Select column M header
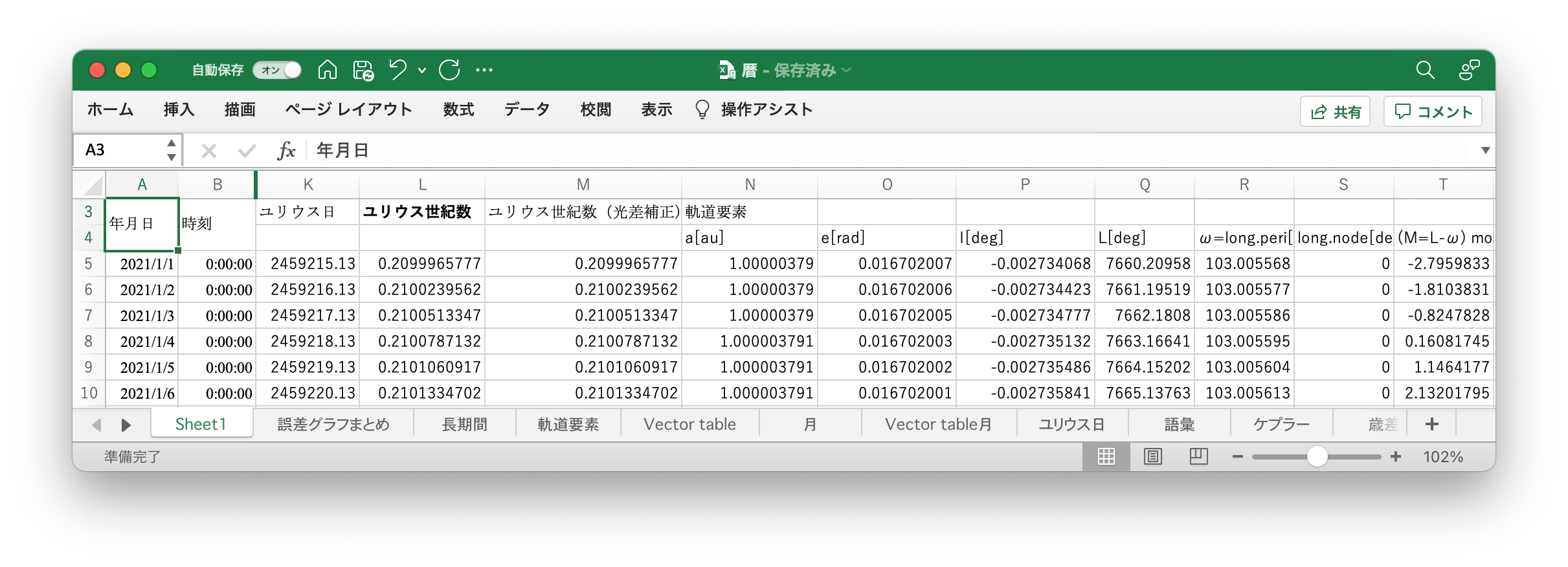1568x567 pixels. [583, 184]
